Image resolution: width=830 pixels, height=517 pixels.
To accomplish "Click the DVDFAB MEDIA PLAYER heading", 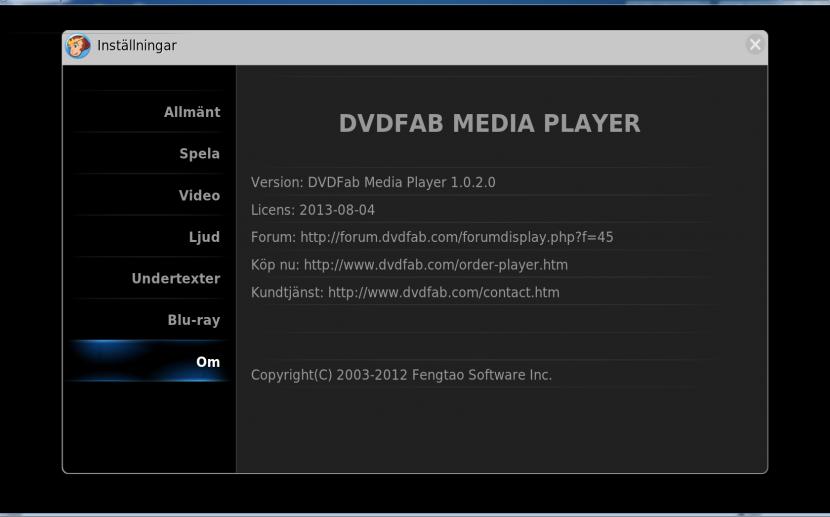I will pyautogui.click(x=490, y=123).
